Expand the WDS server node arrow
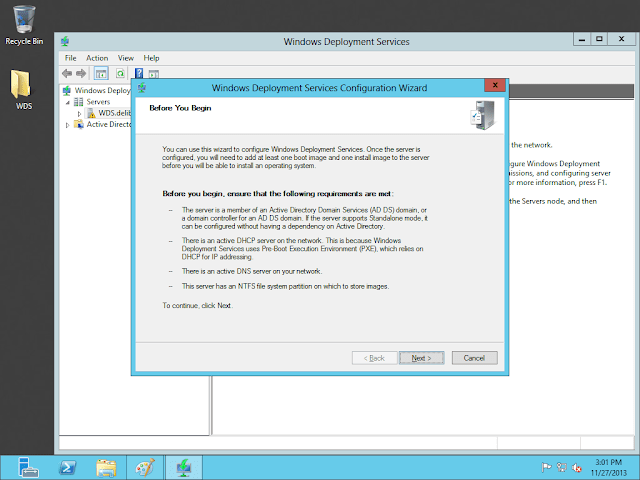 [79, 113]
